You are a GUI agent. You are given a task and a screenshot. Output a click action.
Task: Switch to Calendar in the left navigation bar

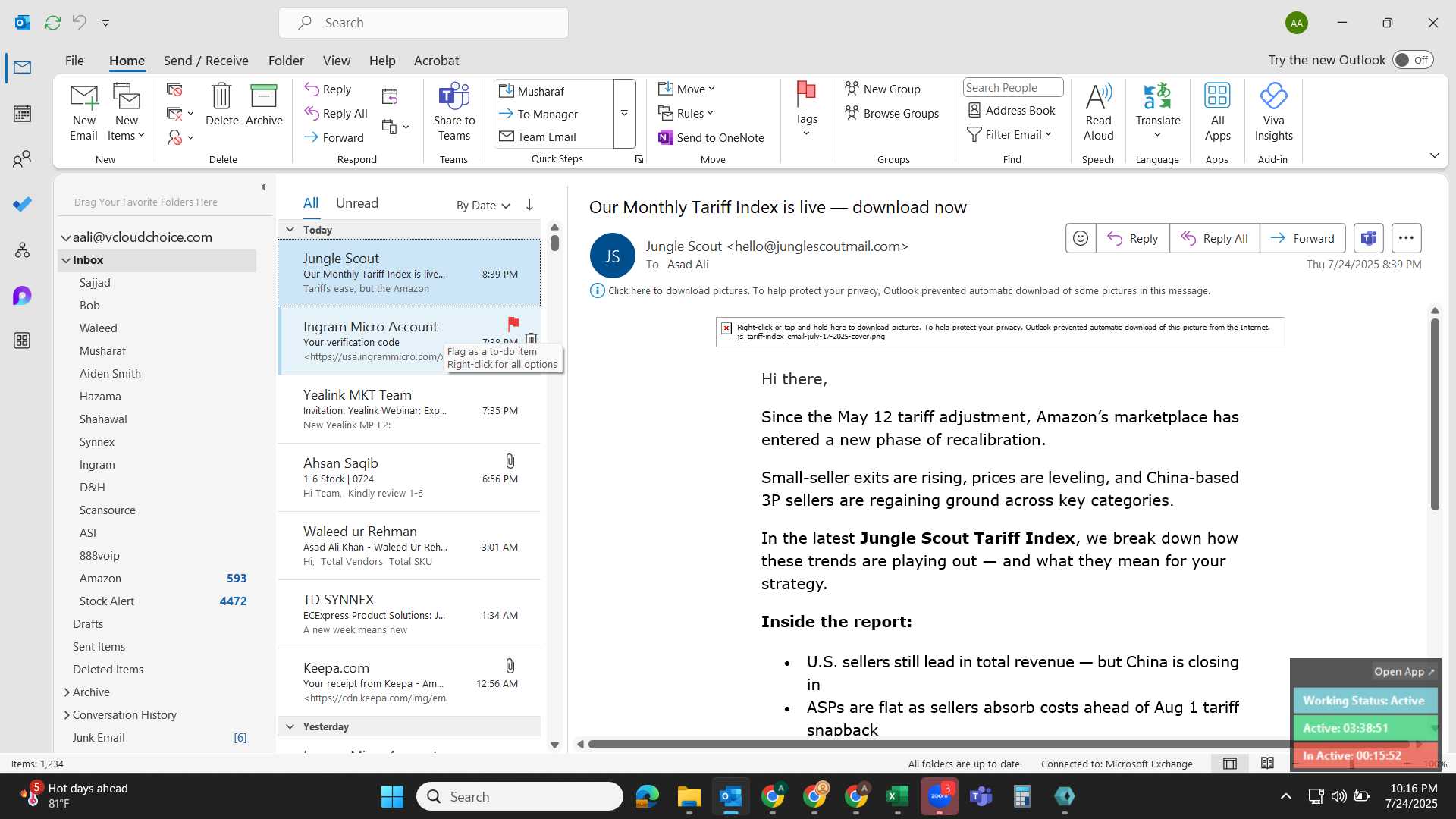22,114
